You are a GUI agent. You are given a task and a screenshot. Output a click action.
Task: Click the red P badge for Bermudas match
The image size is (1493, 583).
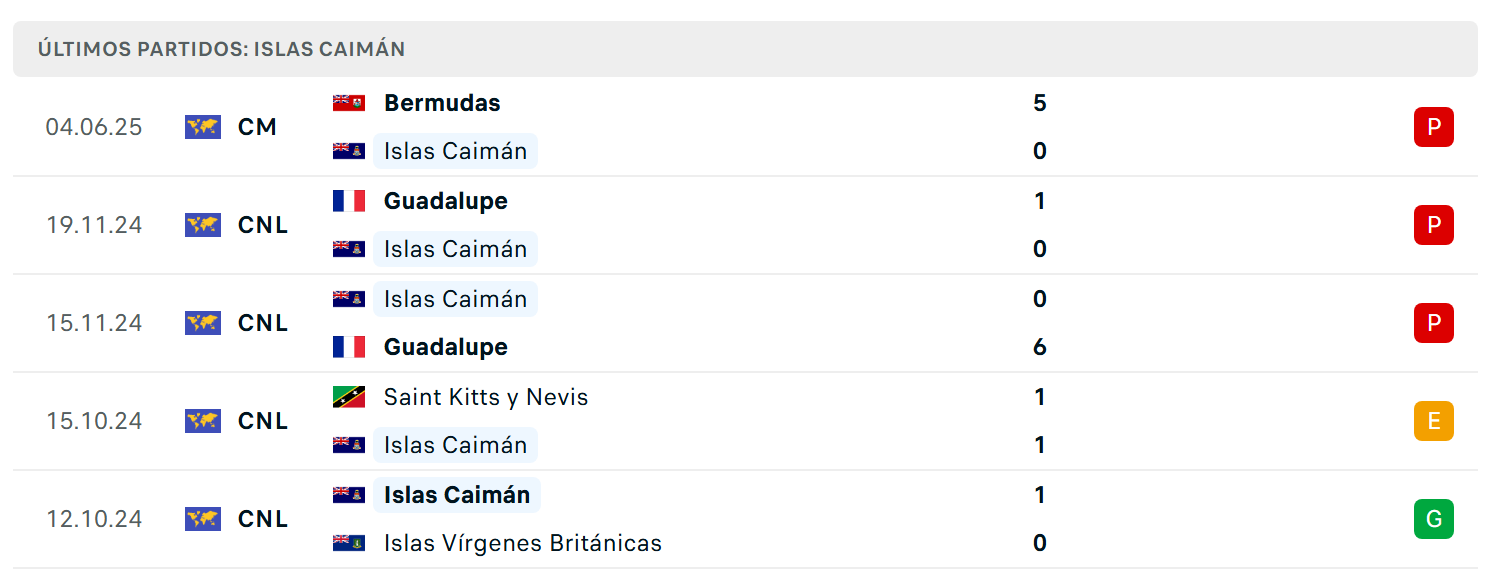(1433, 127)
